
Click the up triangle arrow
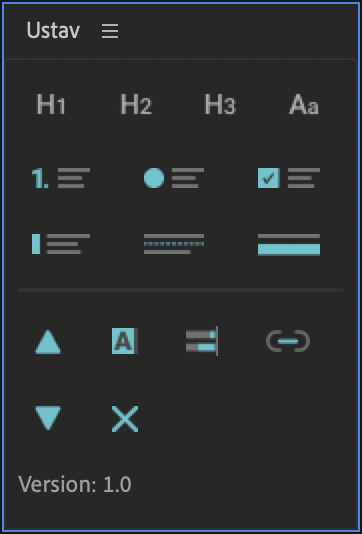48,342
